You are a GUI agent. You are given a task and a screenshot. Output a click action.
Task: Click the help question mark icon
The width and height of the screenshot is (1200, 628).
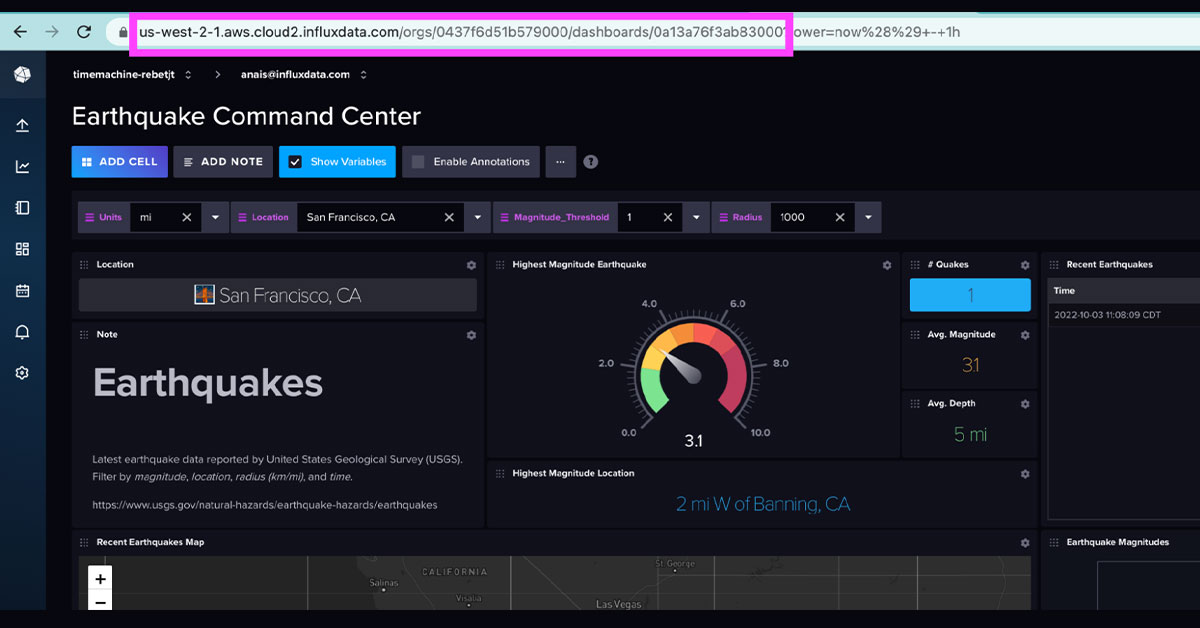click(591, 162)
